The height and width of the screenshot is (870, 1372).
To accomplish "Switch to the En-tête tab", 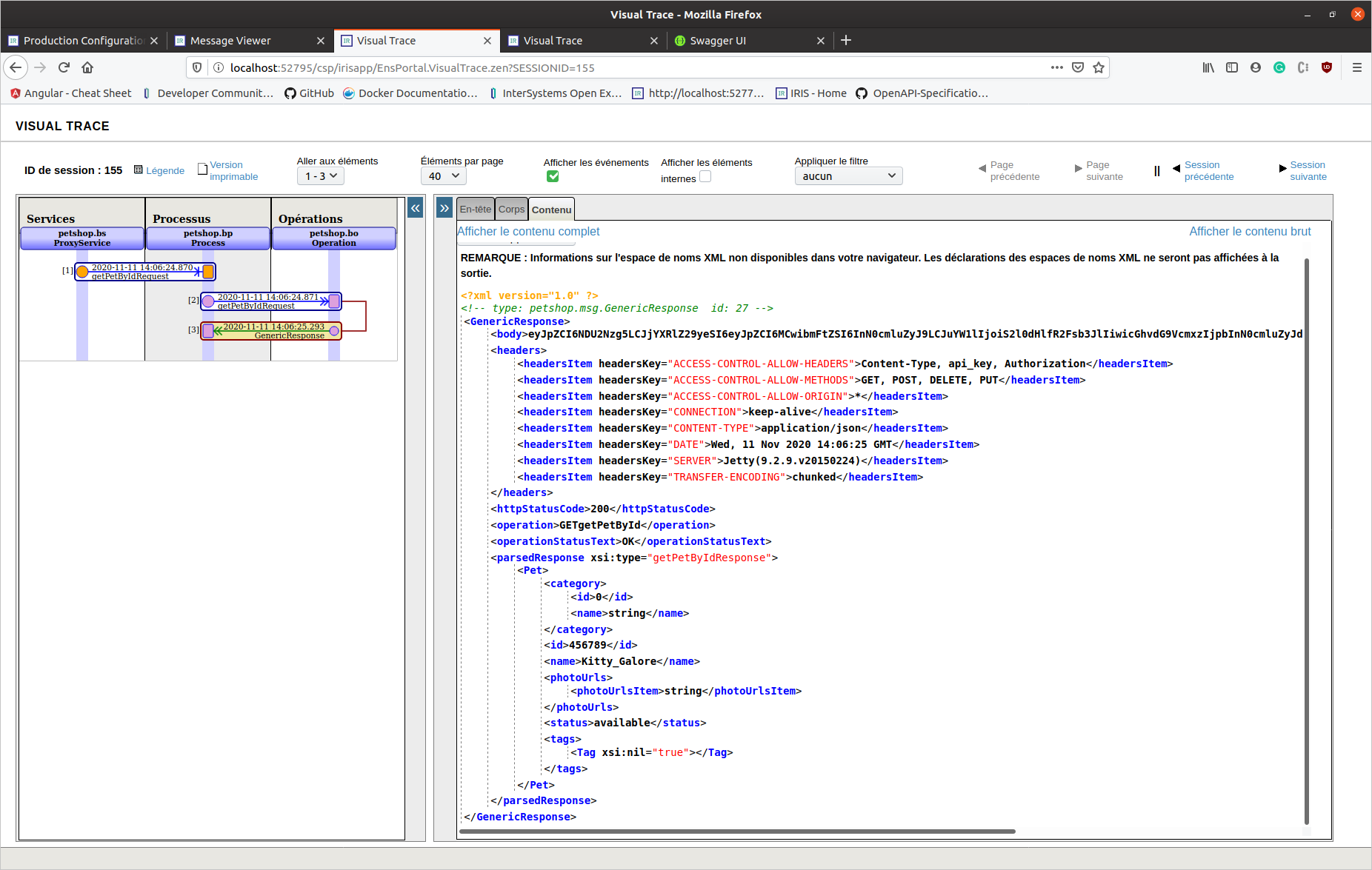I will pyautogui.click(x=475, y=210).
